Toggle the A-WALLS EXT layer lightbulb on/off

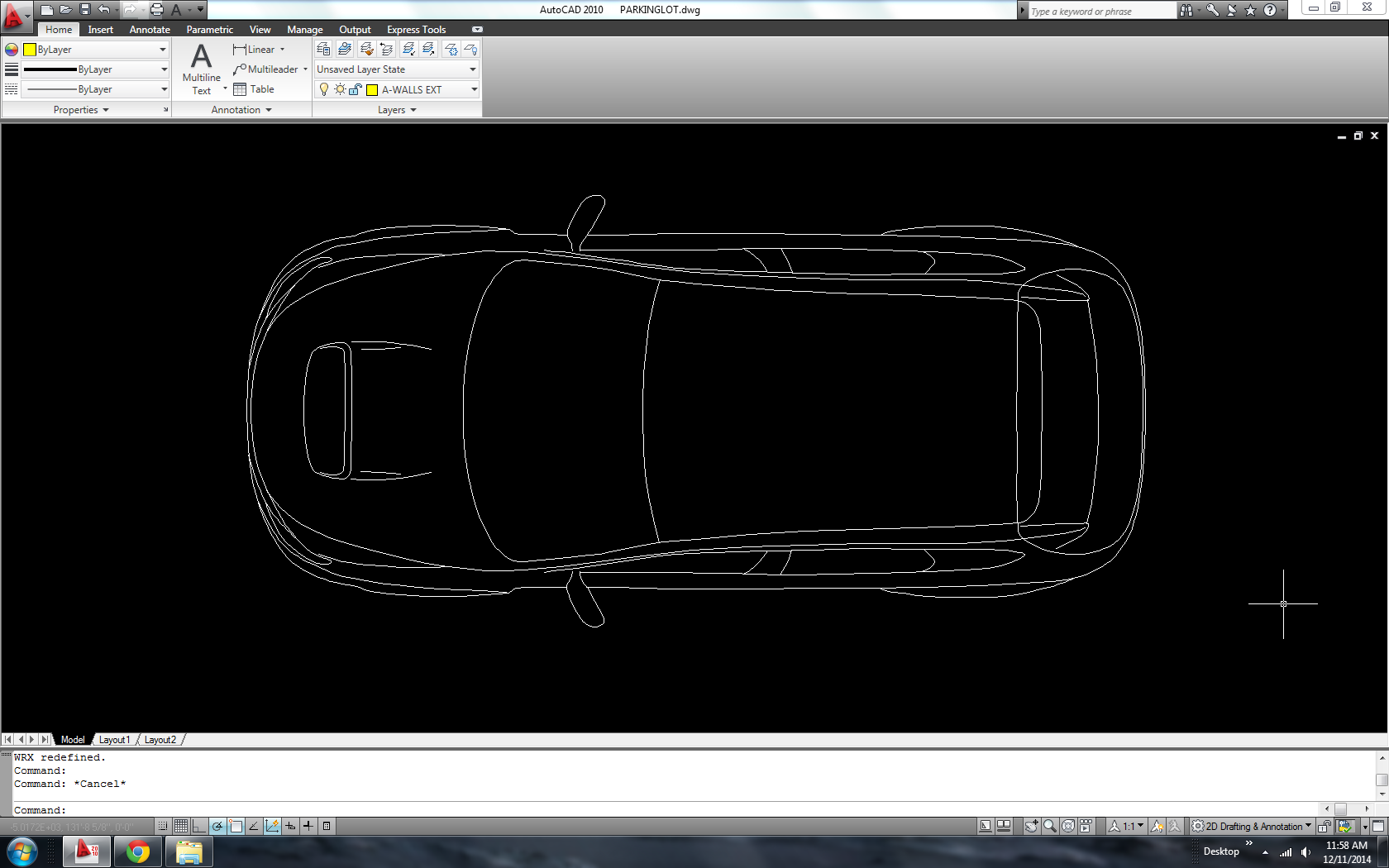pos(324,89)
